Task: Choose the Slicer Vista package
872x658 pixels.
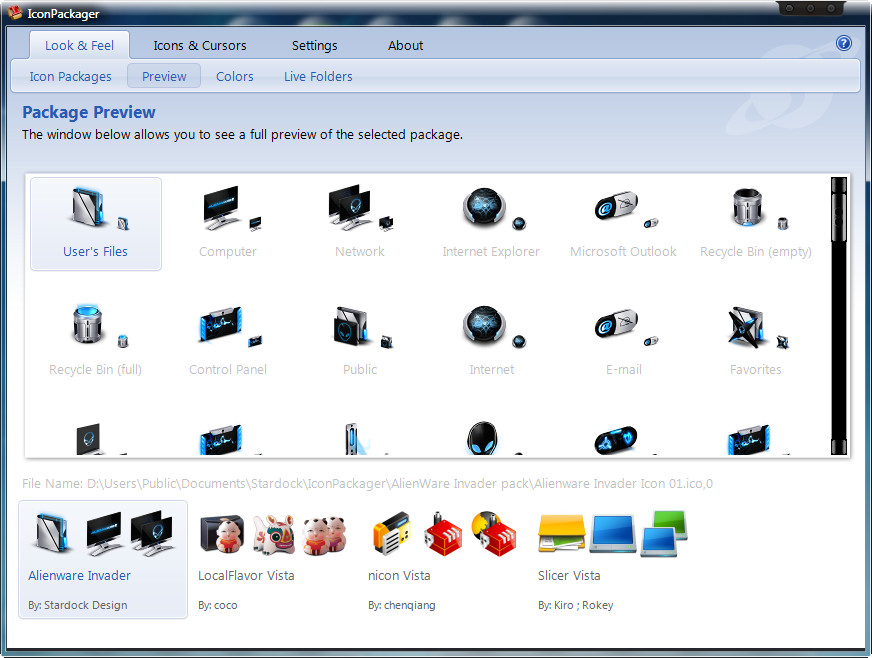Action: (x=613, y=559)
